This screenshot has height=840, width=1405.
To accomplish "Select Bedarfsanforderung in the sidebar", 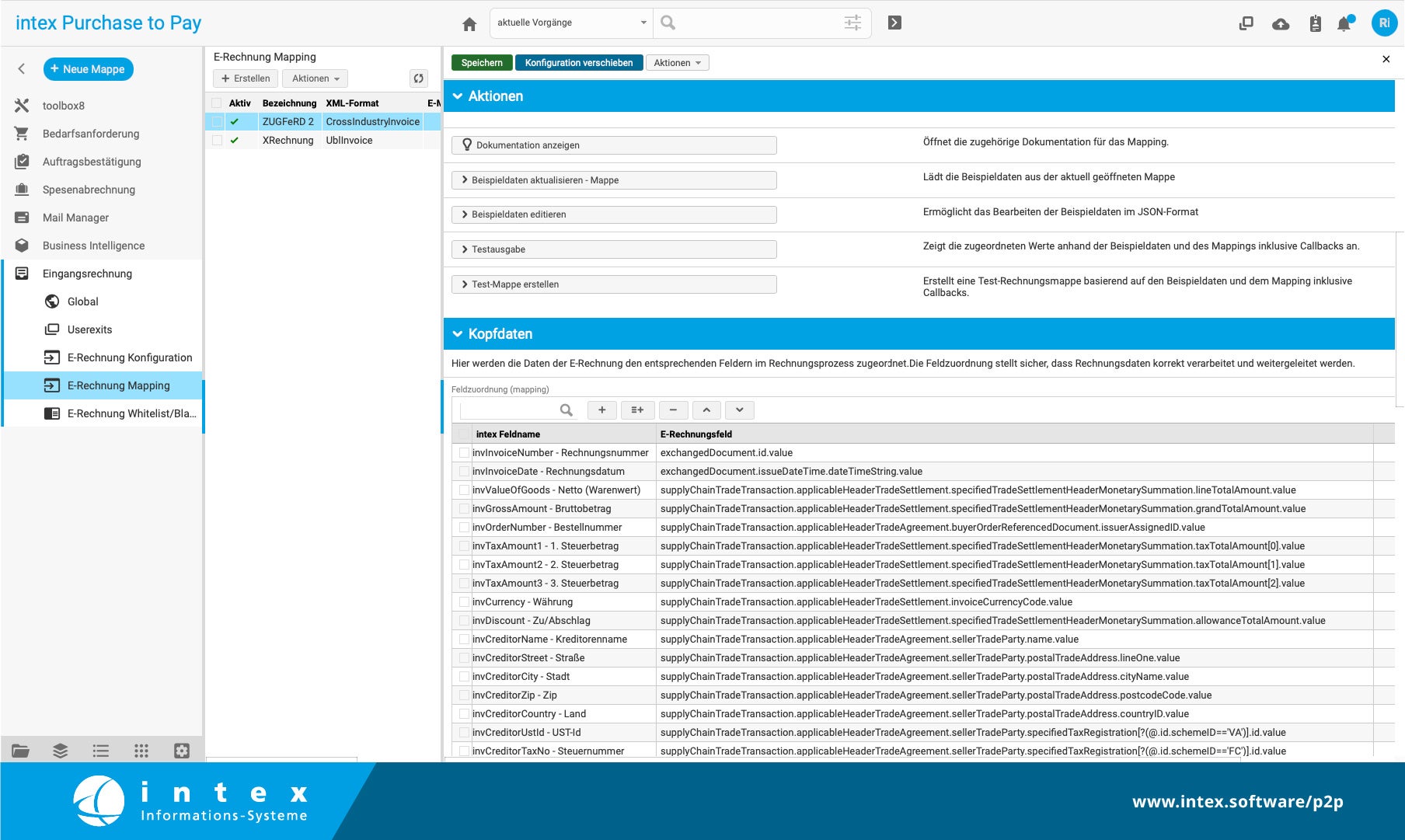I will coord(91,134).
